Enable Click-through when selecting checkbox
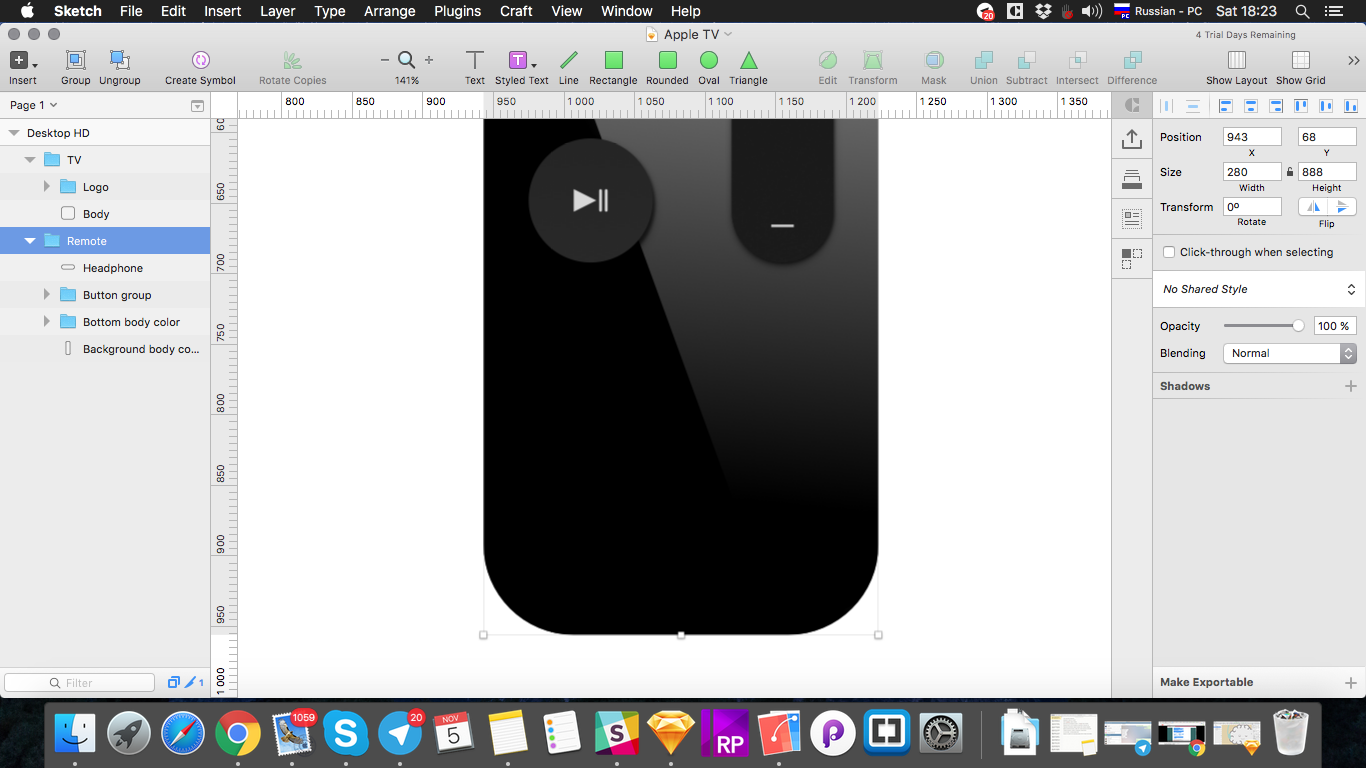Screen dimensions: 1366x768 click(x=1169, y=252)
